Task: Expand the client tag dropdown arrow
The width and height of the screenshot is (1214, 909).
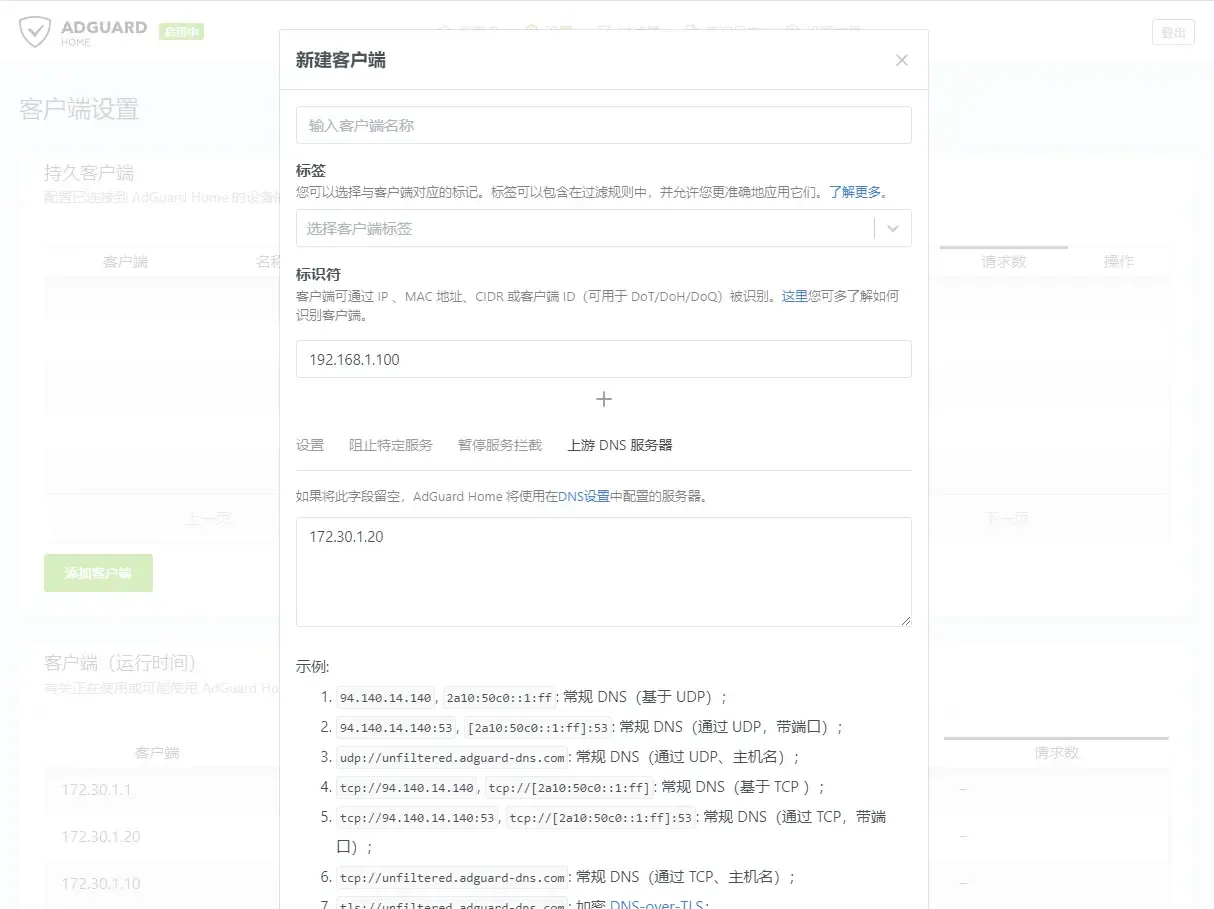Action: tap(893, 229)
